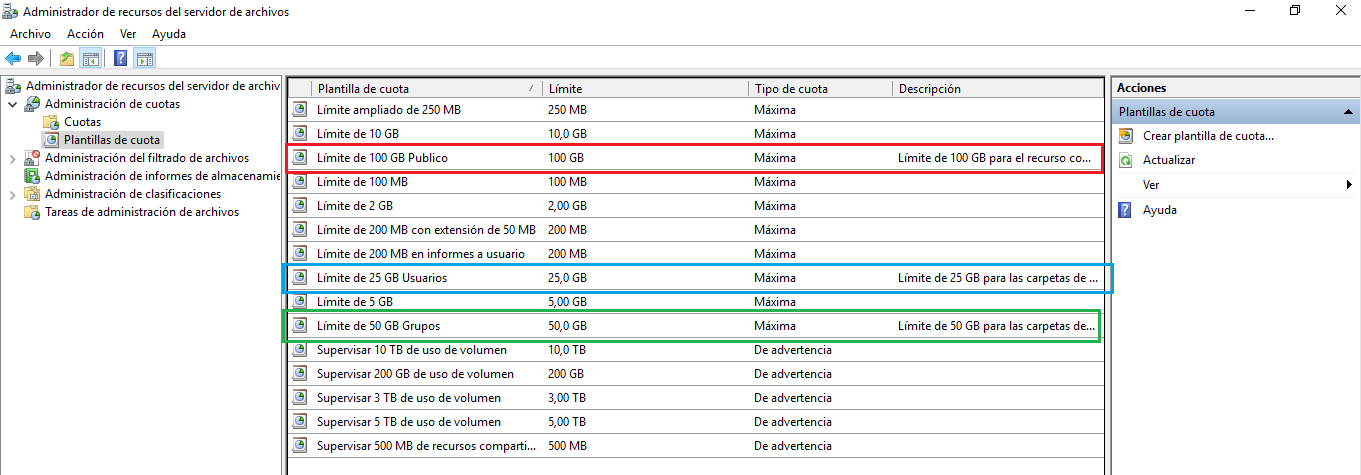Click the blue Back arrow in toolbar

point(13,58)
